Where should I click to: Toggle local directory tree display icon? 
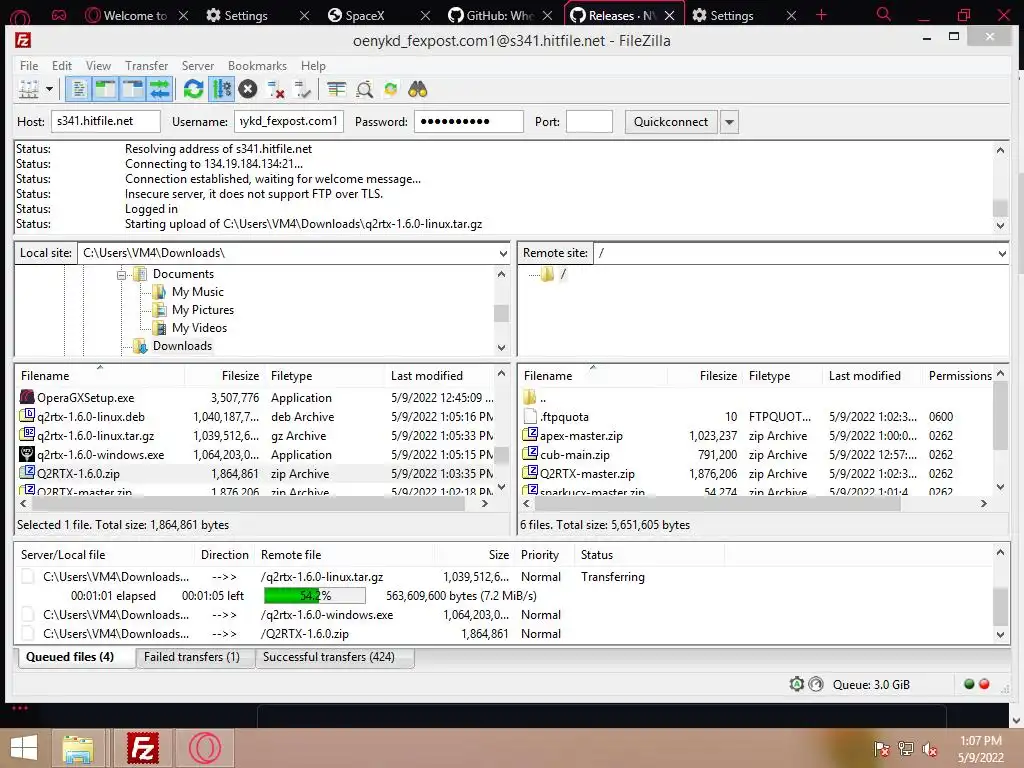pyautogui.click(x=105, y=89)
